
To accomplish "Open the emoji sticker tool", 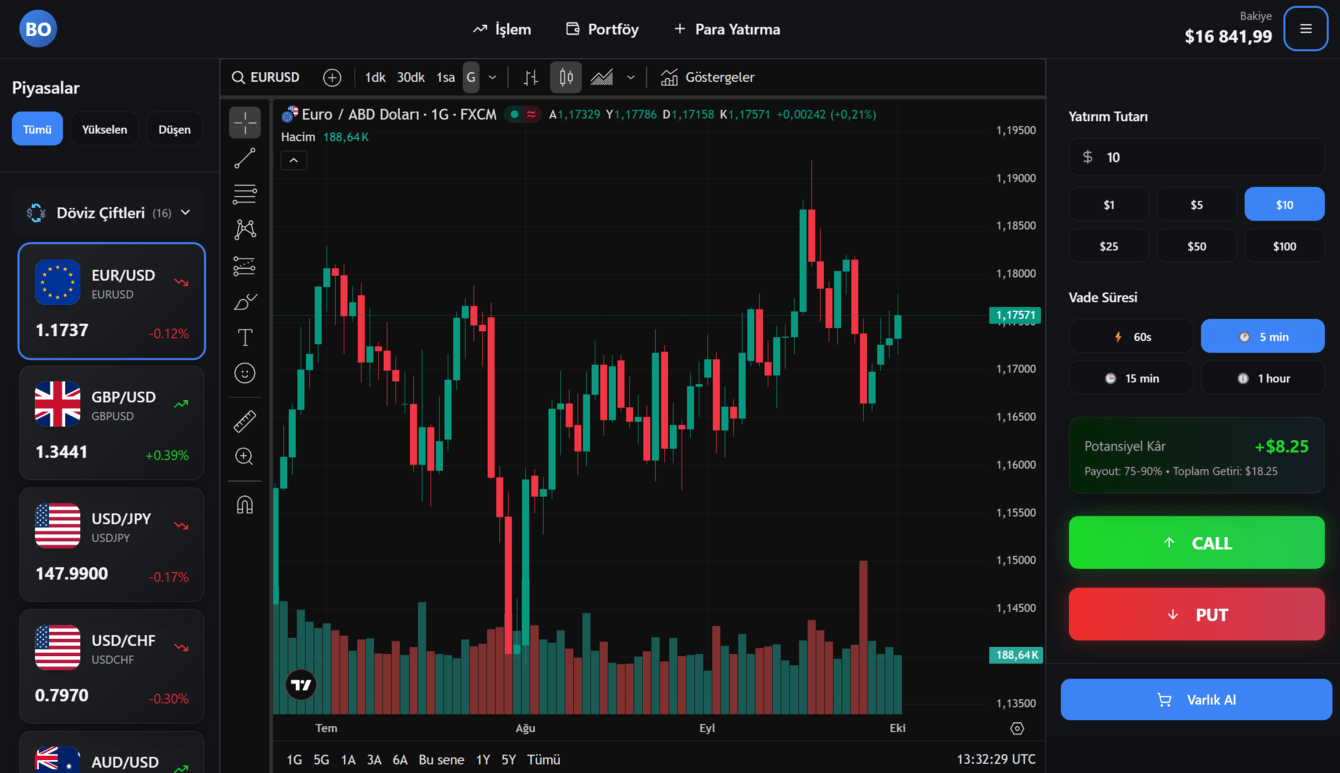I will tap(245, 373).
